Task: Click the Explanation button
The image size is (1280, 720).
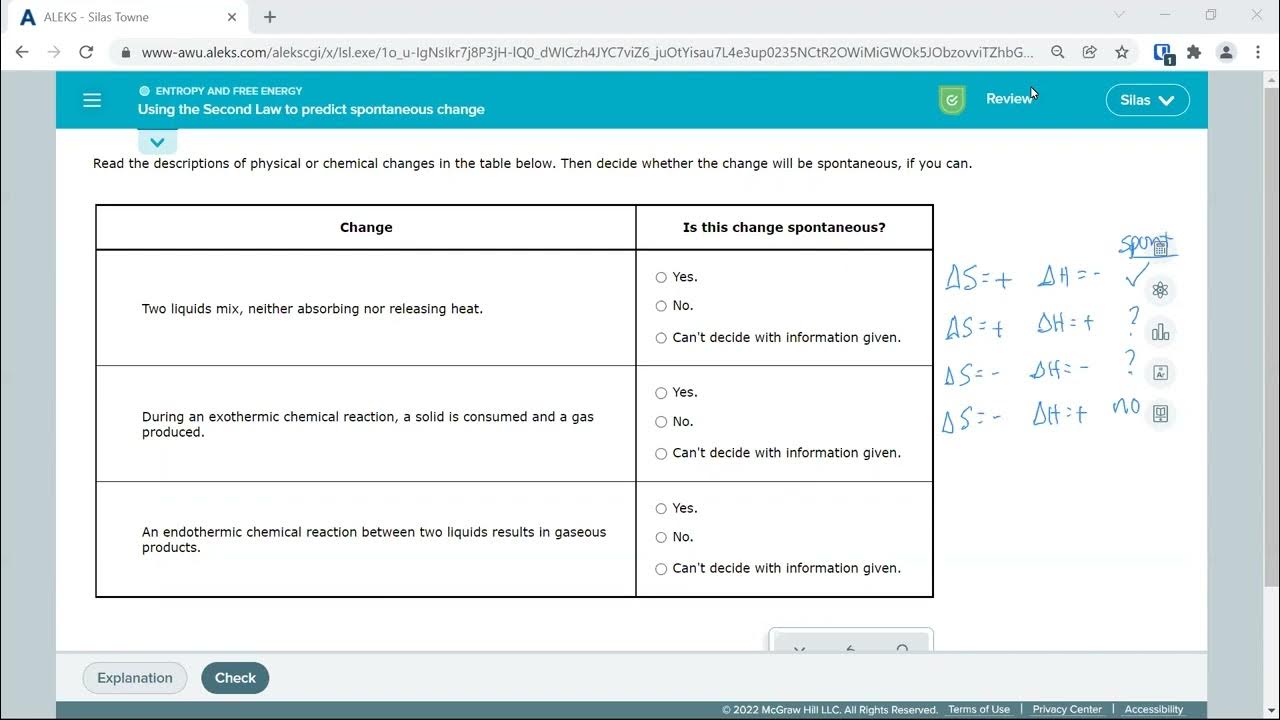Action: point(135,678)
